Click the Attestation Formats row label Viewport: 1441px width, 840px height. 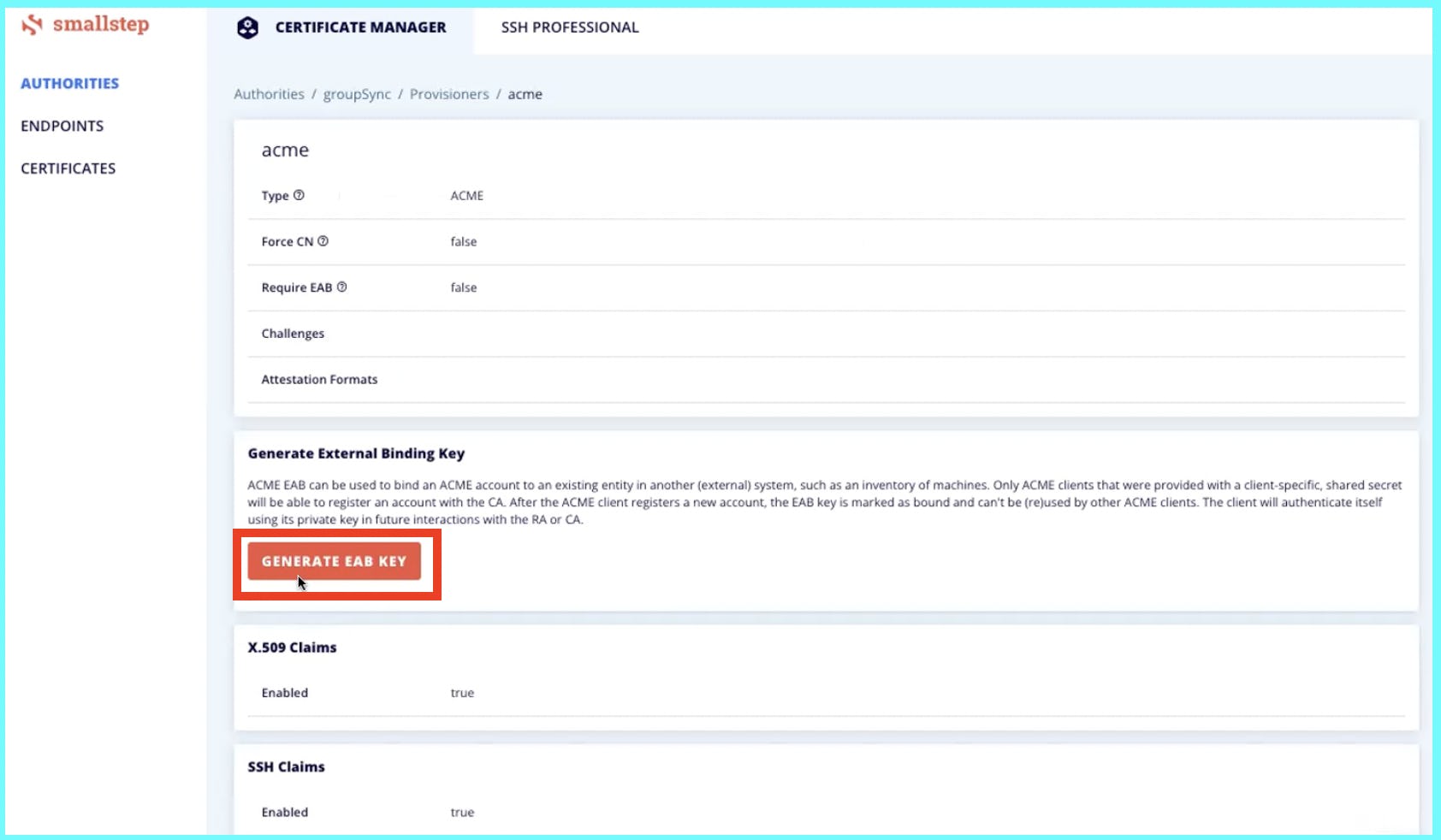coord(319,380)
